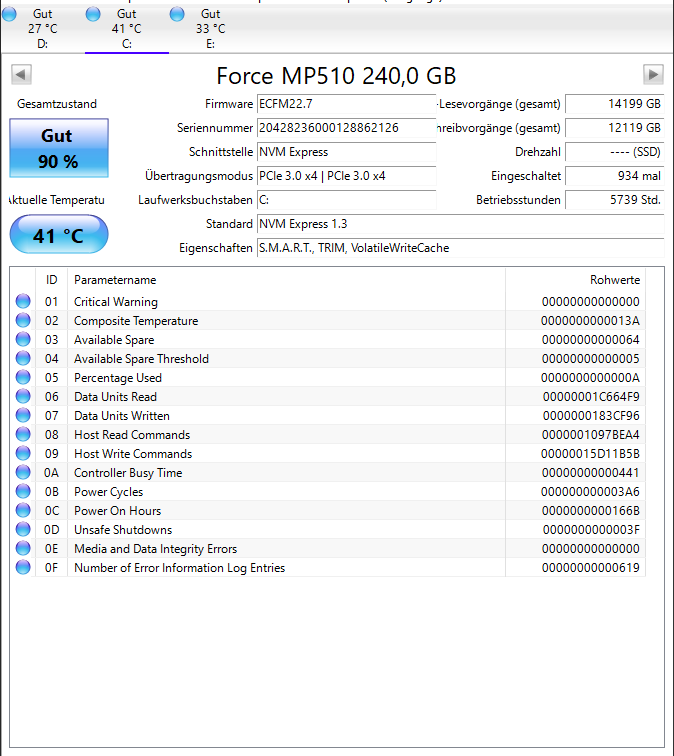Select the Power Cycles parameter name
Viewport: 674px width, 756px height.
tap(108, 492)
